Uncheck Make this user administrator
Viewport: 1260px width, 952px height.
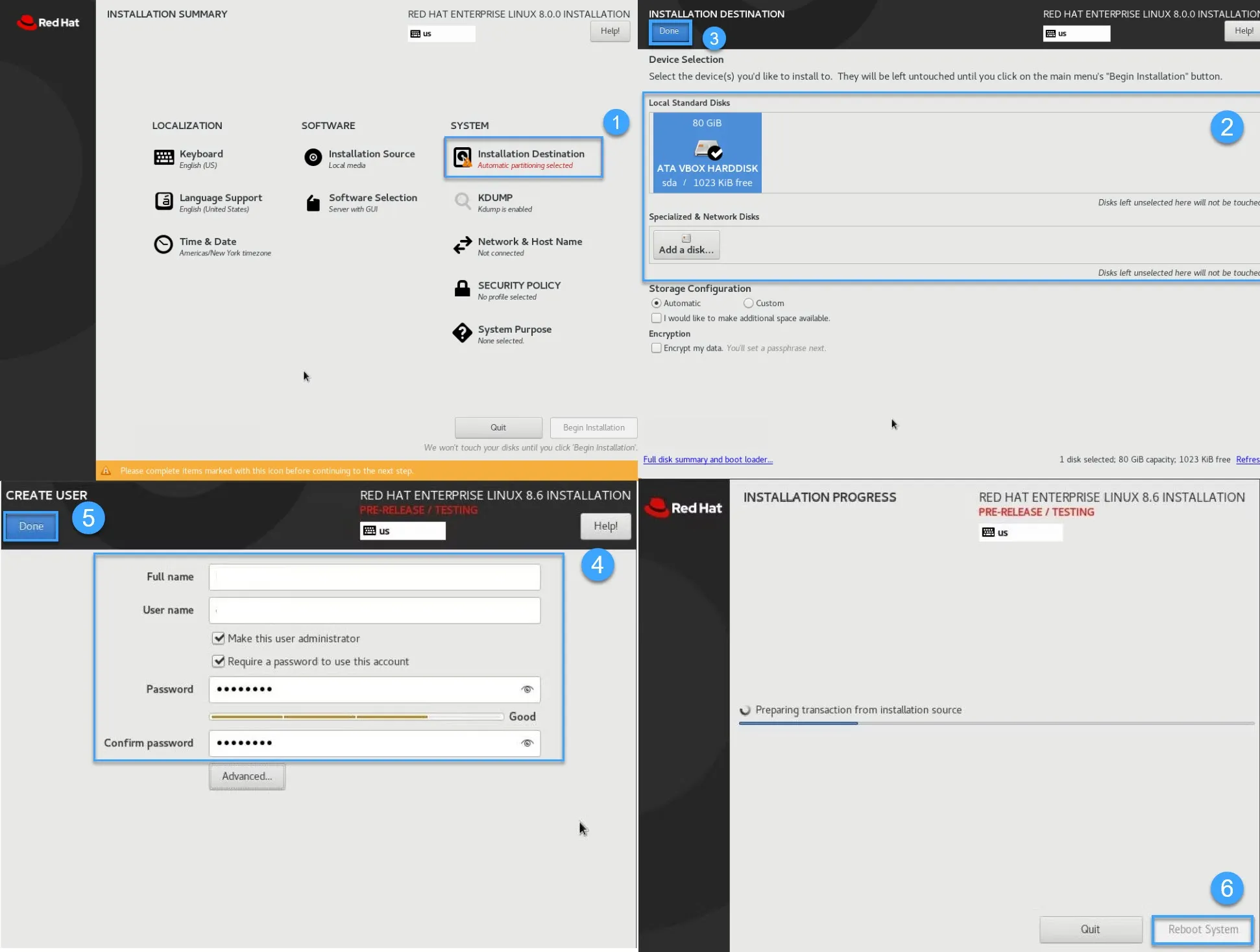click(x=219, y=639)
